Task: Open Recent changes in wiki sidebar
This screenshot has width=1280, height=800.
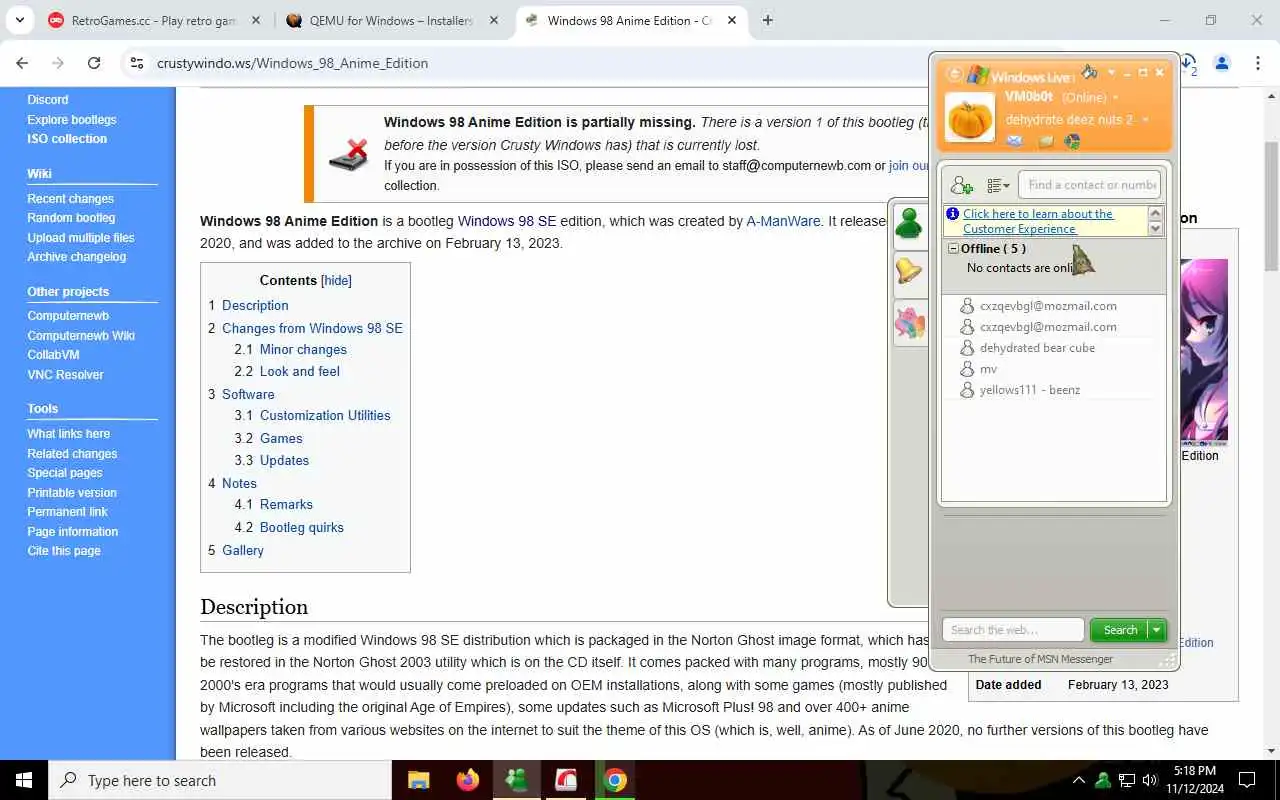Action: pos(70,199)
